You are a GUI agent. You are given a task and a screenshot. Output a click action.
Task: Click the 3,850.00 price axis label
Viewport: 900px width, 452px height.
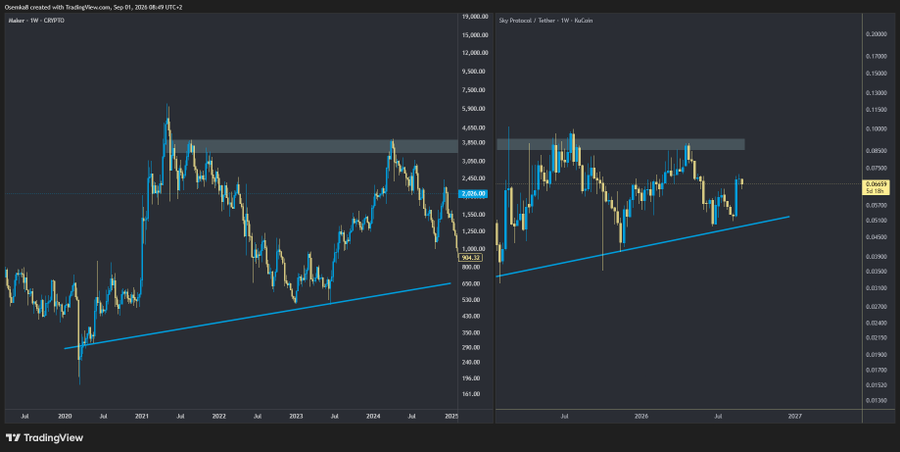(x=474, y=142)
